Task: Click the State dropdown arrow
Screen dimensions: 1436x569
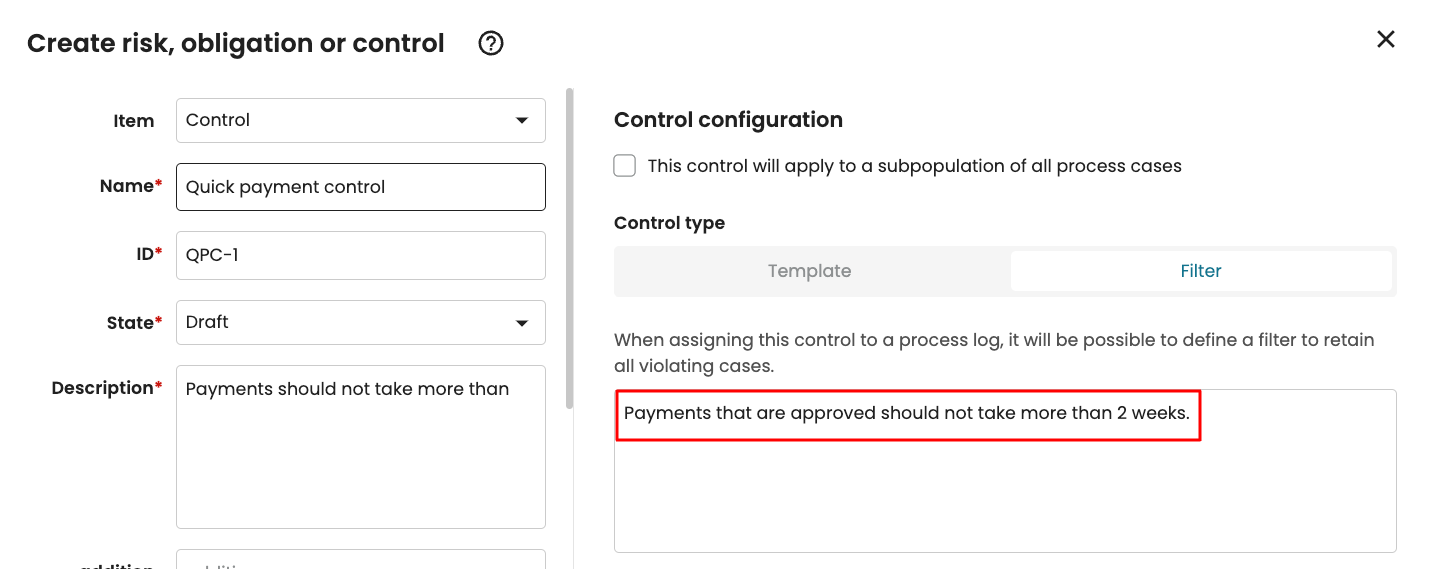Action: [522, 323]
